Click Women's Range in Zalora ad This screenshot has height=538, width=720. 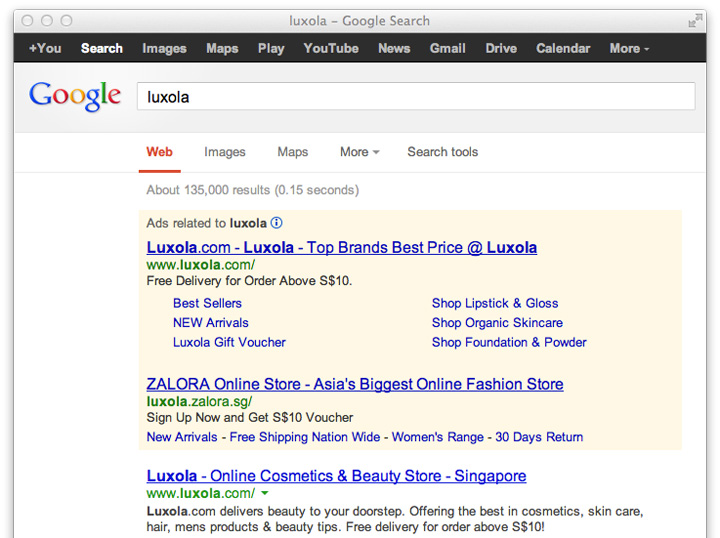438,437
